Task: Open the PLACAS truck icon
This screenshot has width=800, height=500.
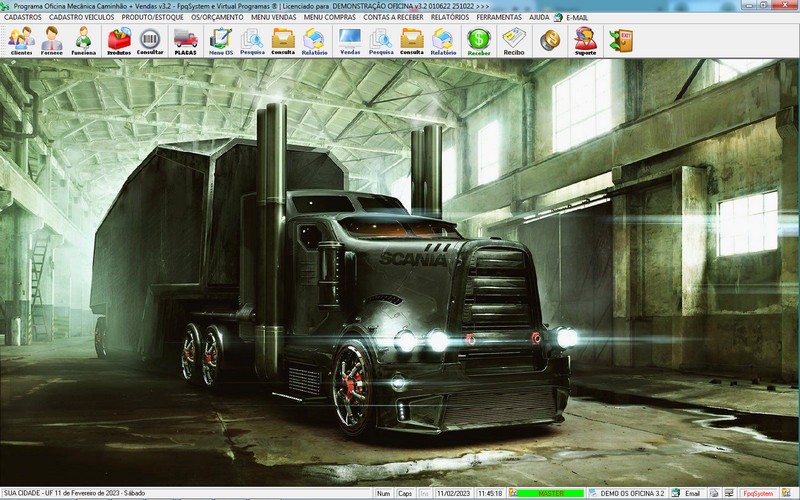Action: (x=185, y=41)
